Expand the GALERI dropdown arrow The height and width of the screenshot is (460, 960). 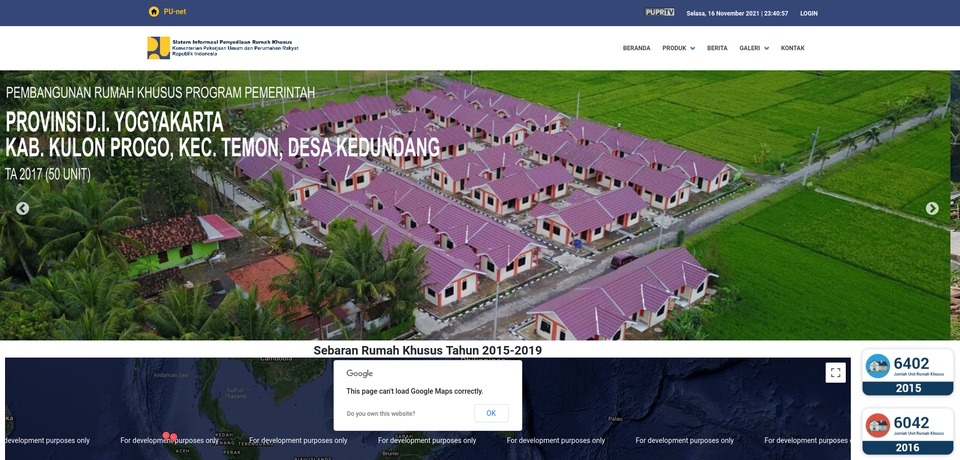[766, 48]
